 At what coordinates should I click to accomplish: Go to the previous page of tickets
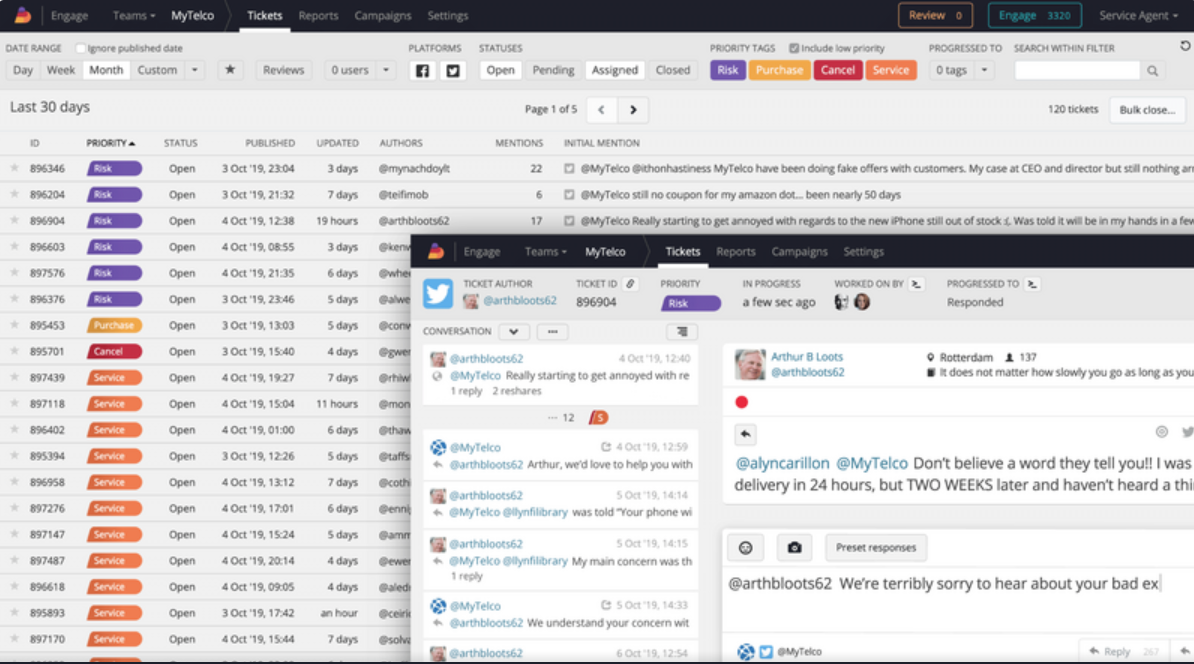(602, 110)
